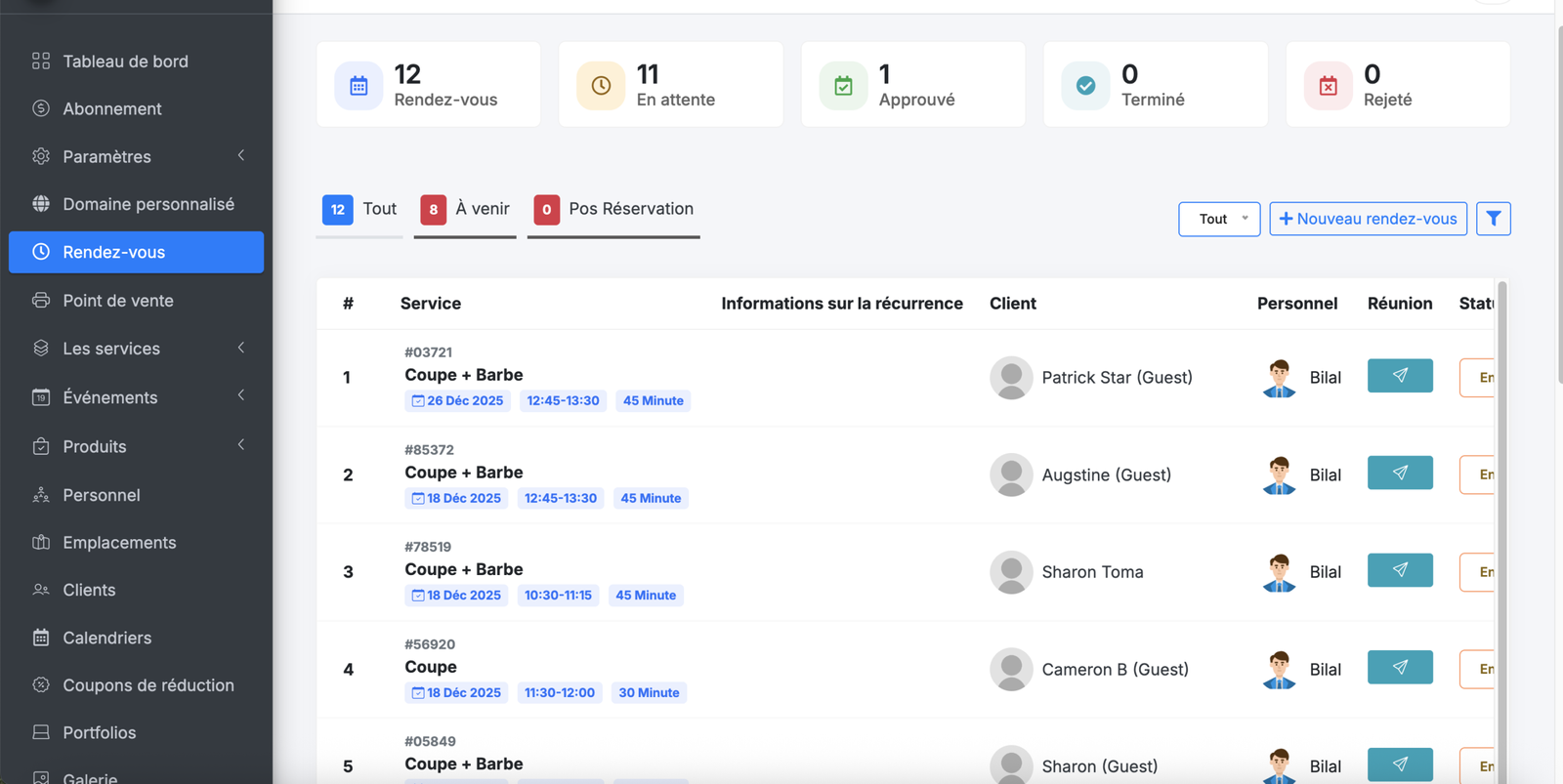Click the clock icon on En attente card
Screen dimensions: 1563x784
click(x=601, y=86)
